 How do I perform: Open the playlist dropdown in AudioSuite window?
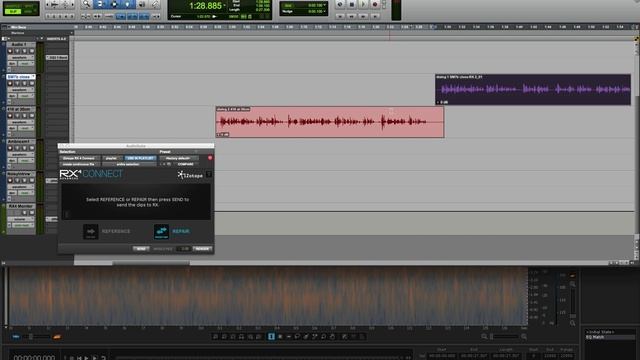[111, 158]
